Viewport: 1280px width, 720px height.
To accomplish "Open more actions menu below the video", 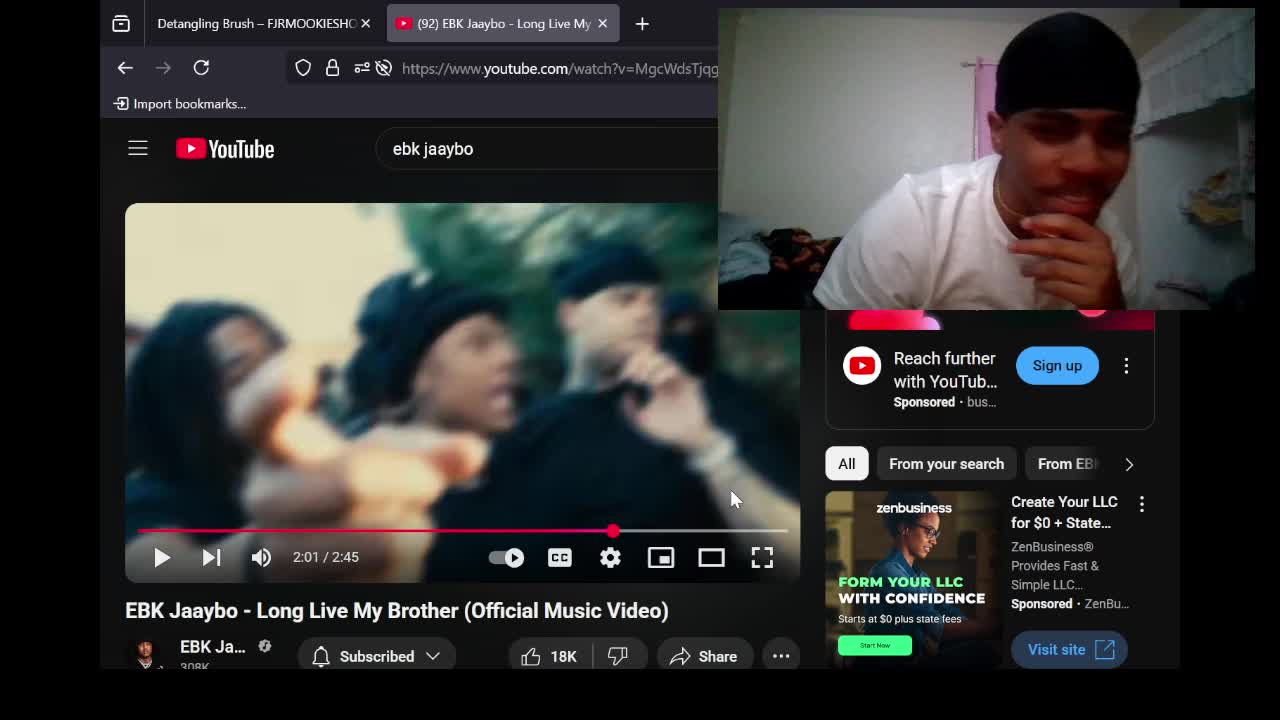I will coord(781,656).
